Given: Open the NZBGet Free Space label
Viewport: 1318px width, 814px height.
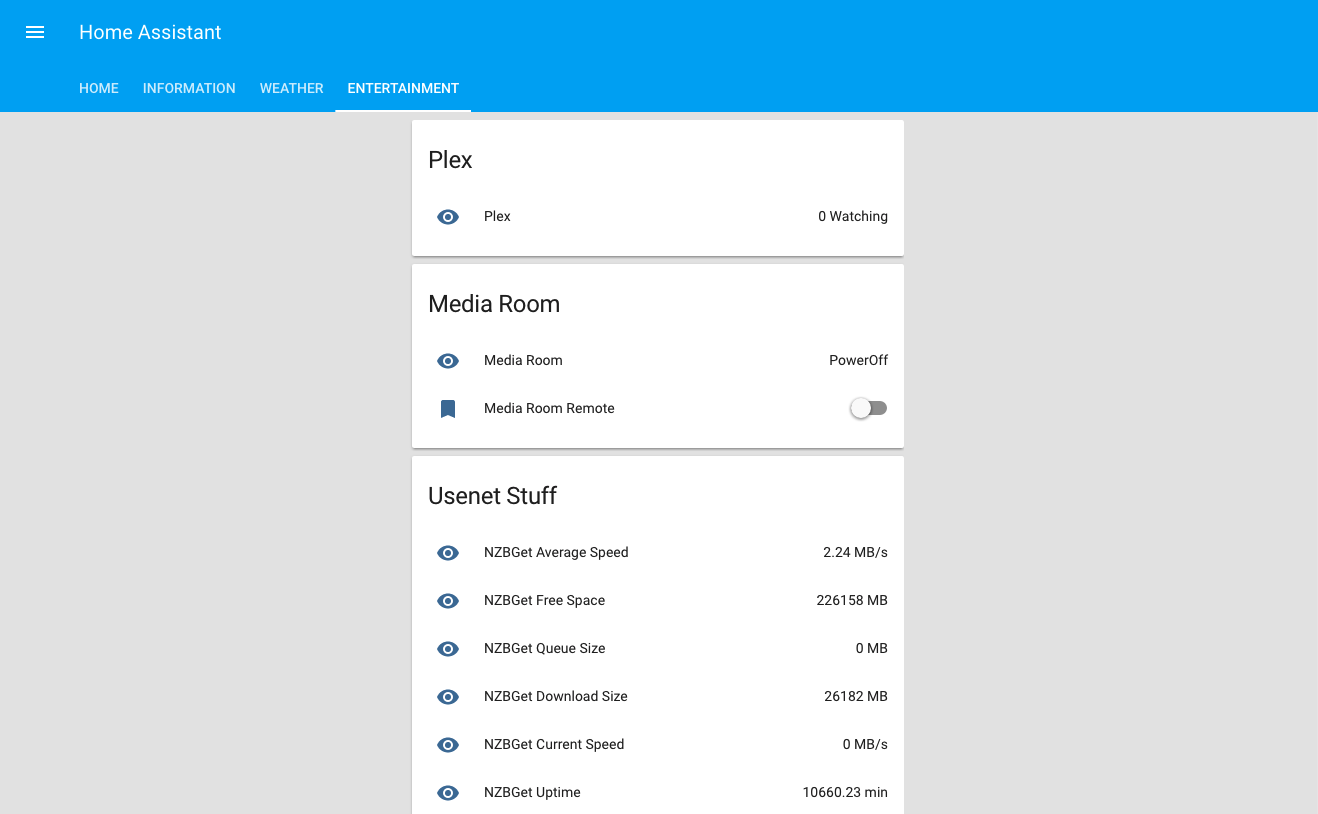Looking at the screenshot, I should (544, 600).
